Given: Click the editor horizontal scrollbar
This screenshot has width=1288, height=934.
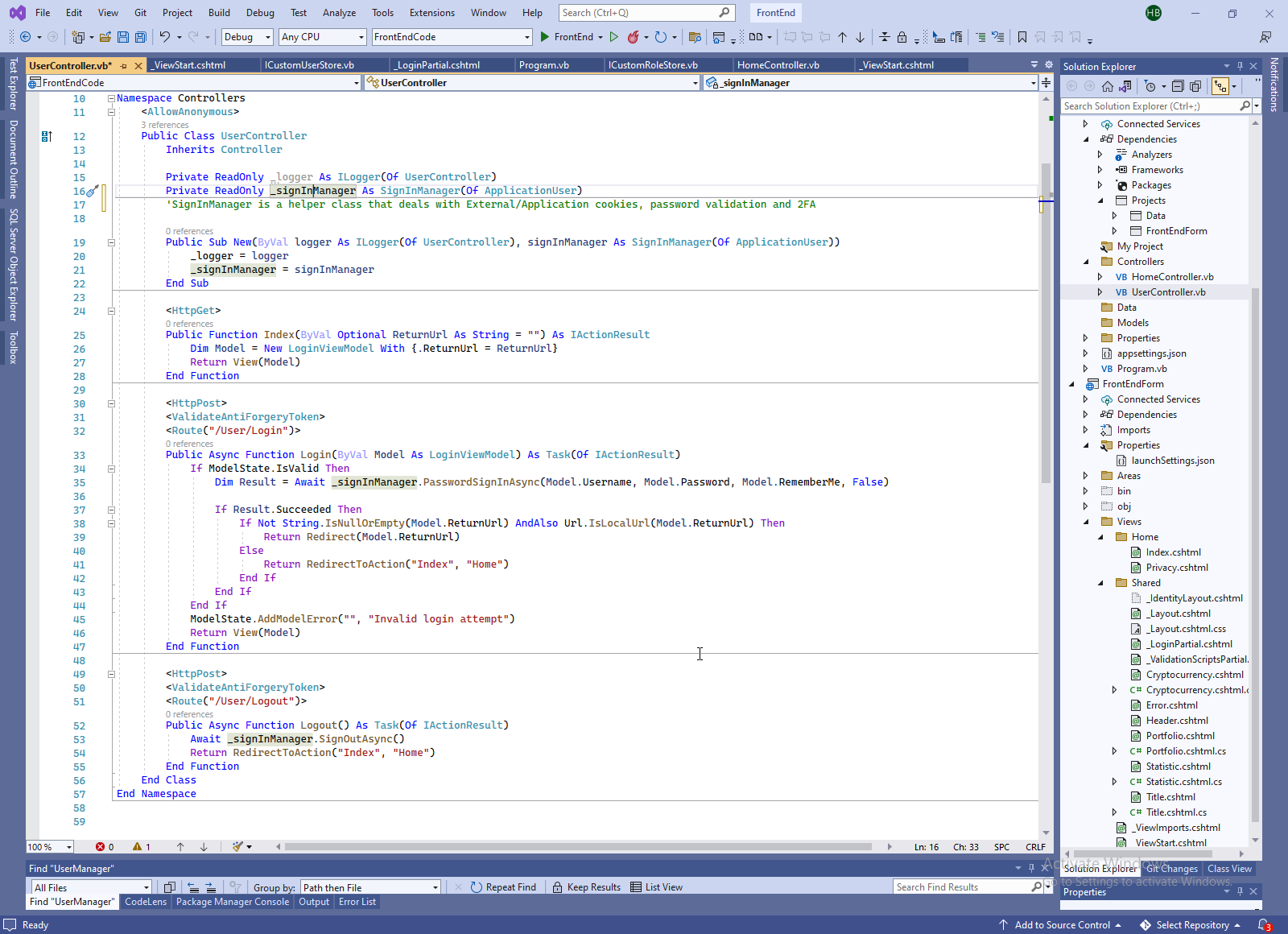Looking at the screenshot, I should click(577, 847).
